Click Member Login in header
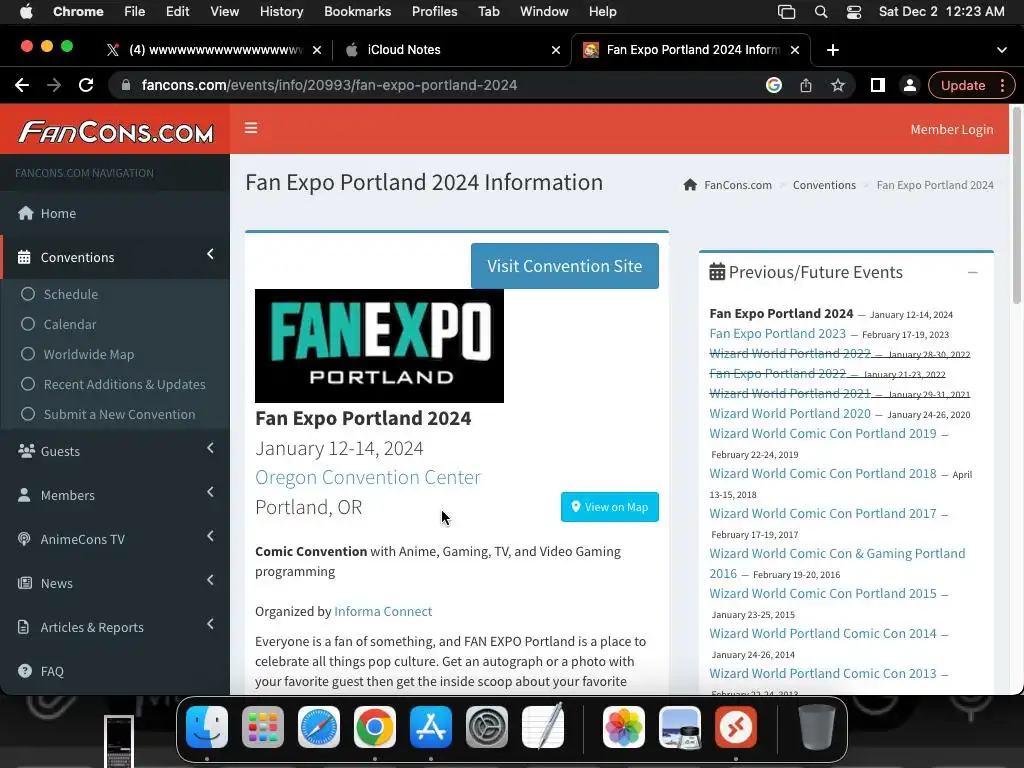The height and width of the screenshot is (768, 1024). pos(952,129)
